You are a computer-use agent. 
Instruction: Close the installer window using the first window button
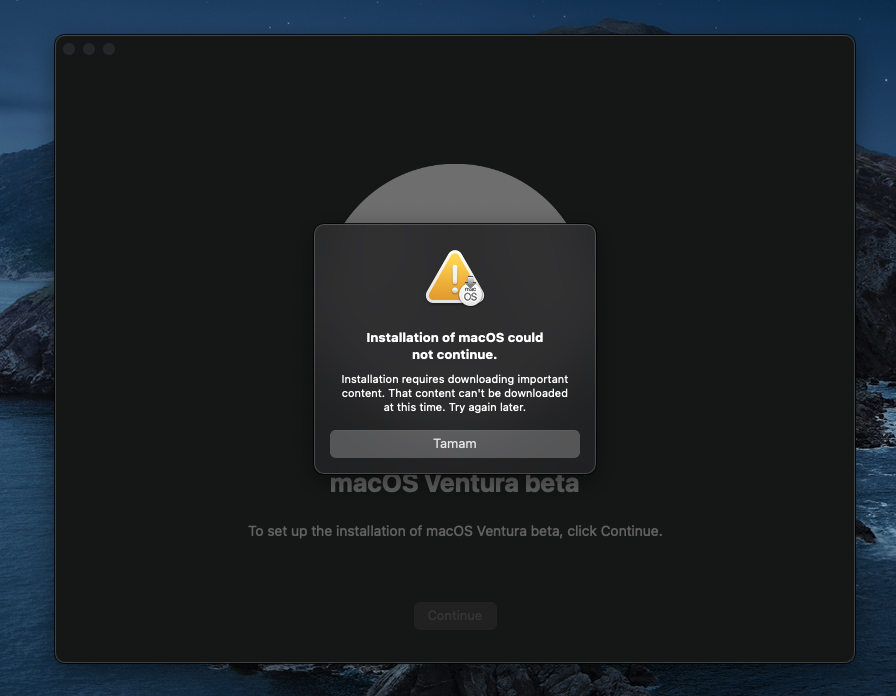tap(69, 49)
